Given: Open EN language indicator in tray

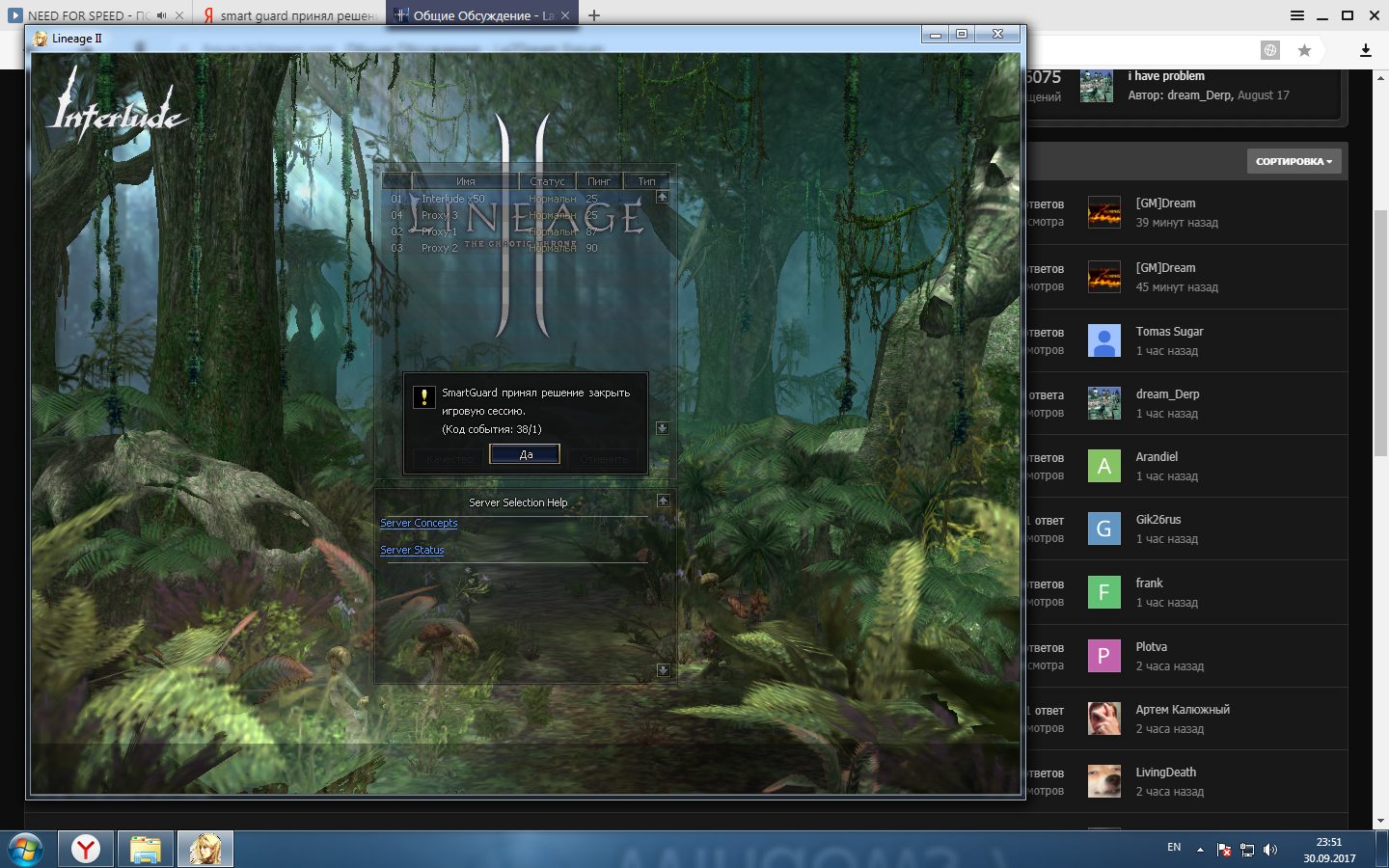Looking at the screenshot, I should pyautogui.click(x=1174, y=848).
